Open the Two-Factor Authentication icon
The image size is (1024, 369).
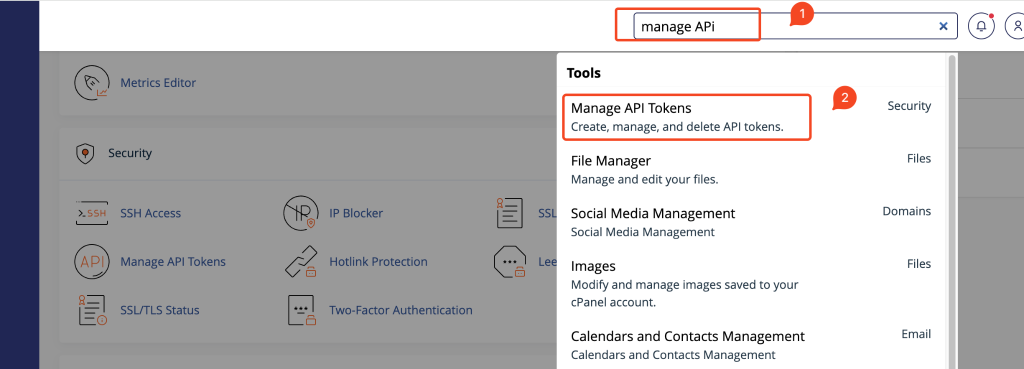coord(301,310)
